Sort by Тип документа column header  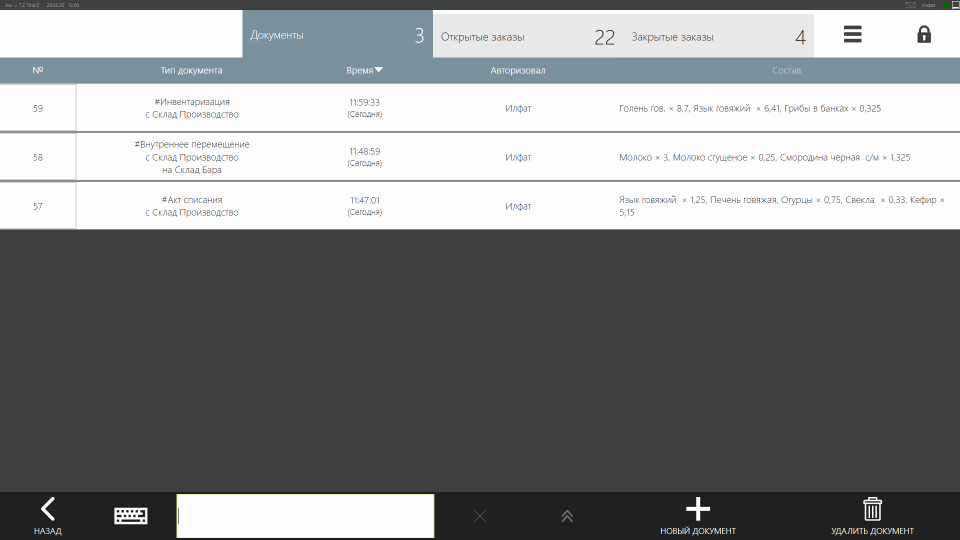click(x=191, y=70)
